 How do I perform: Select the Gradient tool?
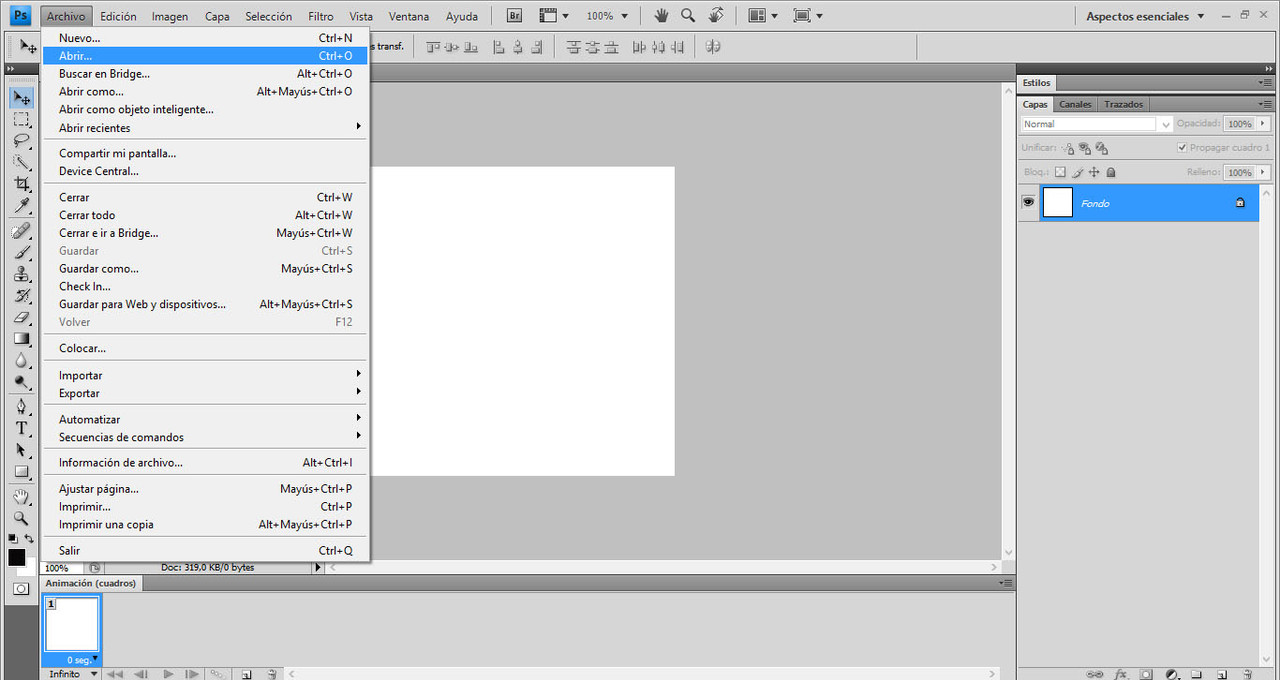click(21, 339)
